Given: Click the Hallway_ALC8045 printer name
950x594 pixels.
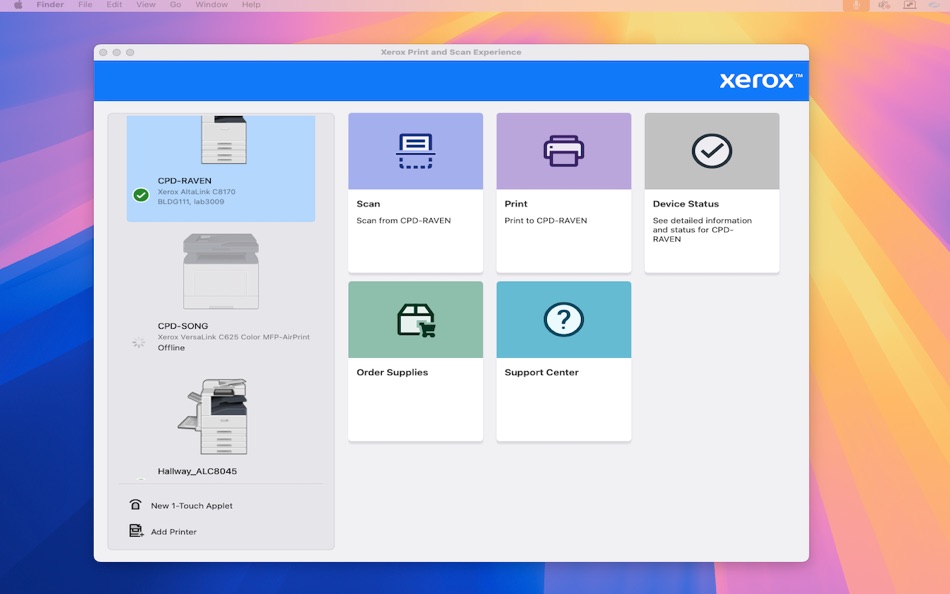Looking at the screenshot, I should (198, 471).
